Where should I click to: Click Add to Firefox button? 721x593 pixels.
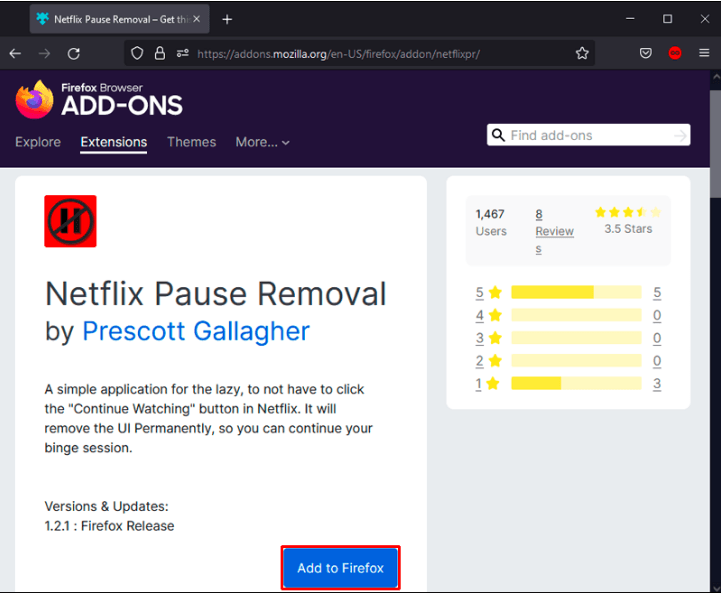click(340, 568)
